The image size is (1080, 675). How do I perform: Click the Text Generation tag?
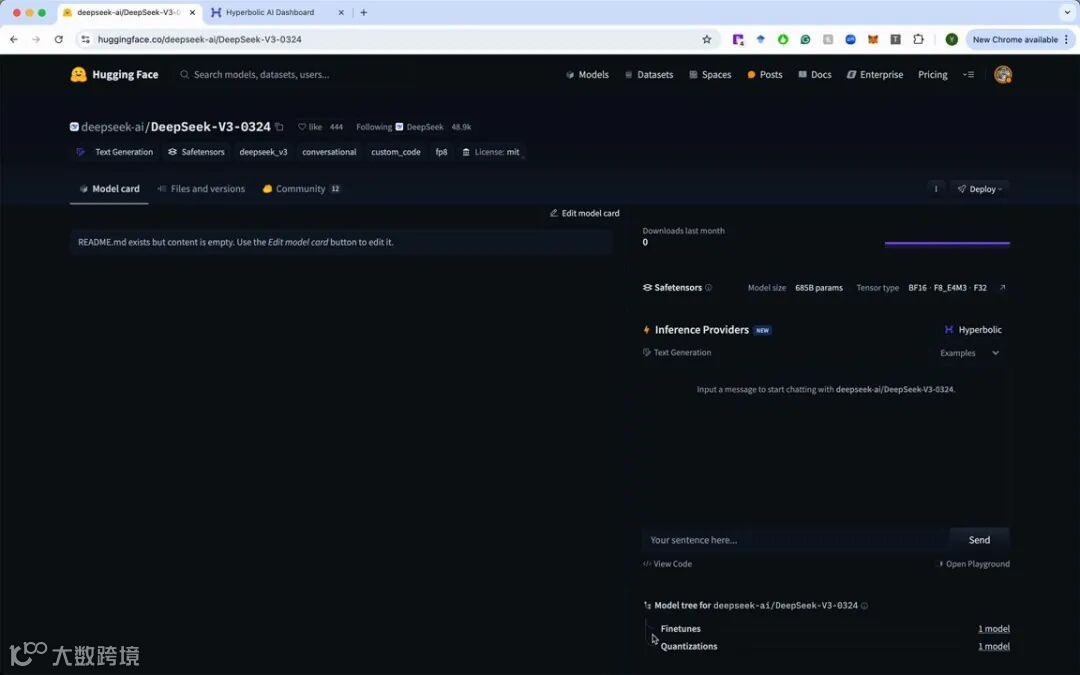click(115, 152)
